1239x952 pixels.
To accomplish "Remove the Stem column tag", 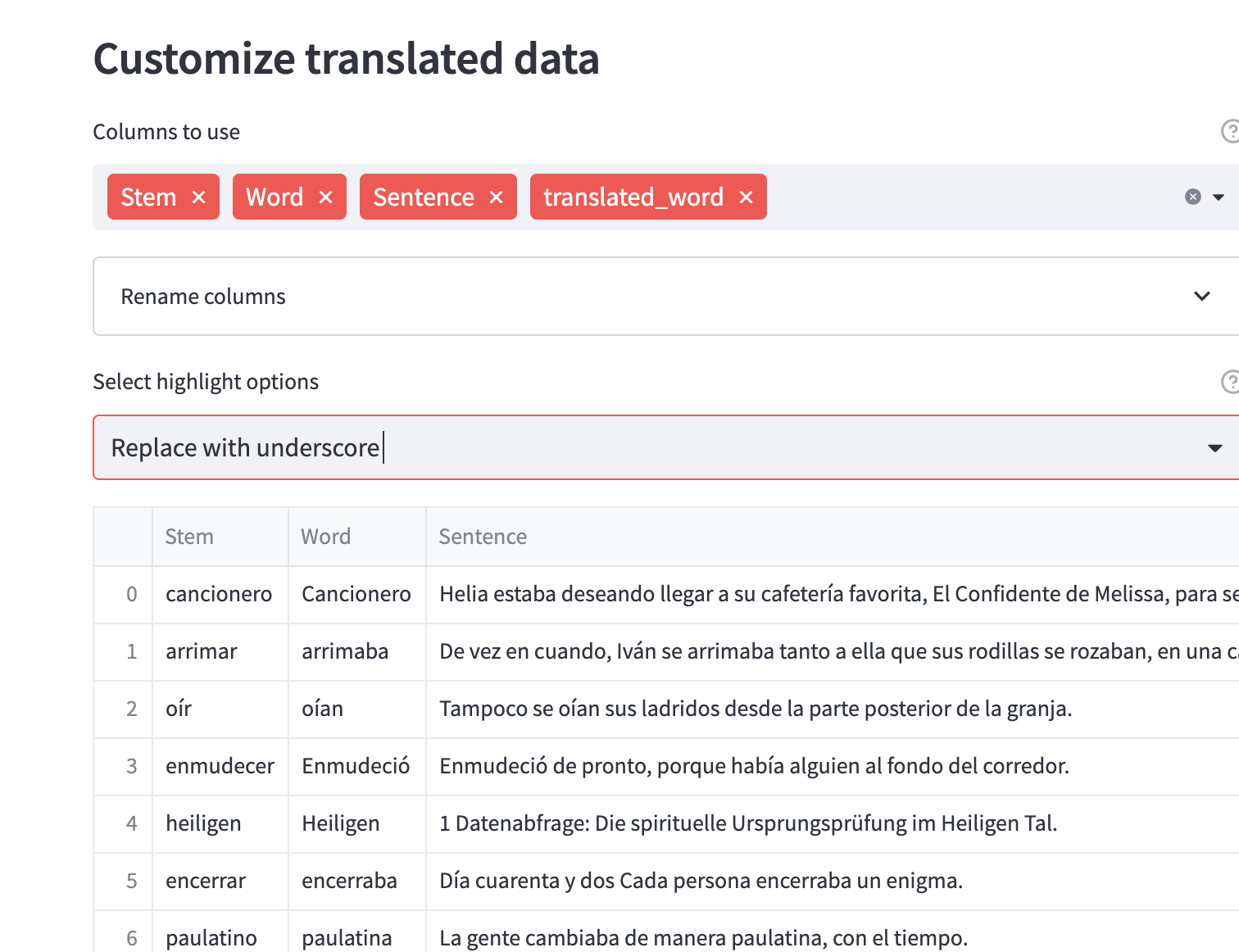I will point(198,197).
